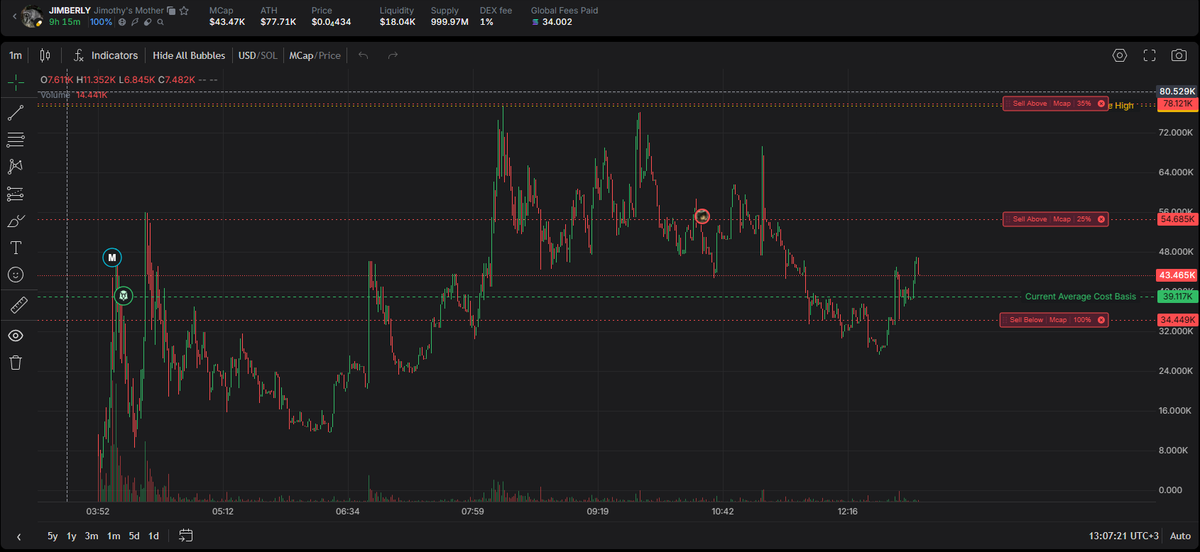Select the crosshair cursor tool
Screen dimensions: 1200x552
(16, 82)
